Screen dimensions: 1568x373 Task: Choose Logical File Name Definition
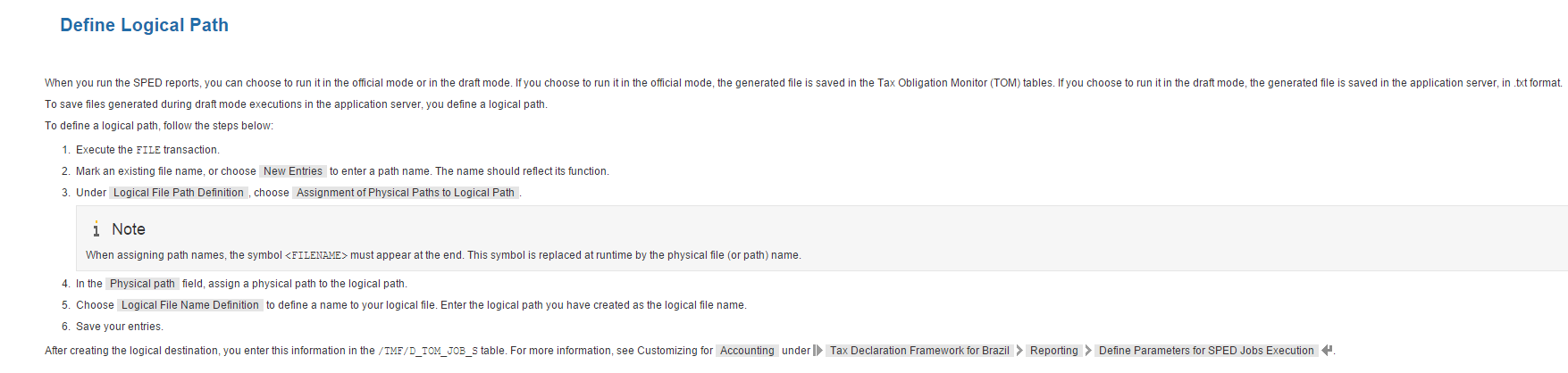pyautogui.click(x=189, y=305)
